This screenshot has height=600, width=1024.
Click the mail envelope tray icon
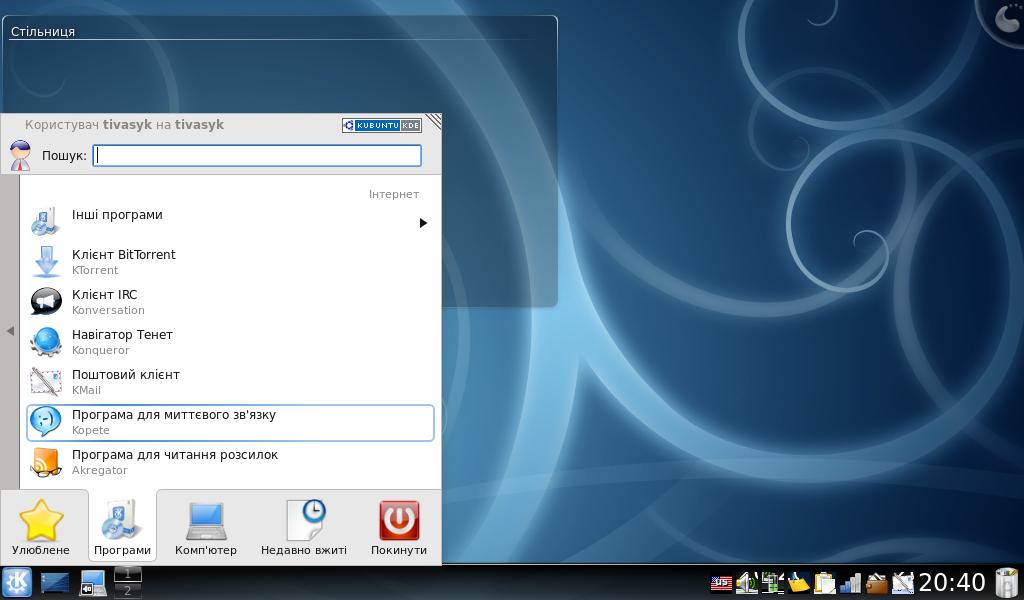pos(903,582)
